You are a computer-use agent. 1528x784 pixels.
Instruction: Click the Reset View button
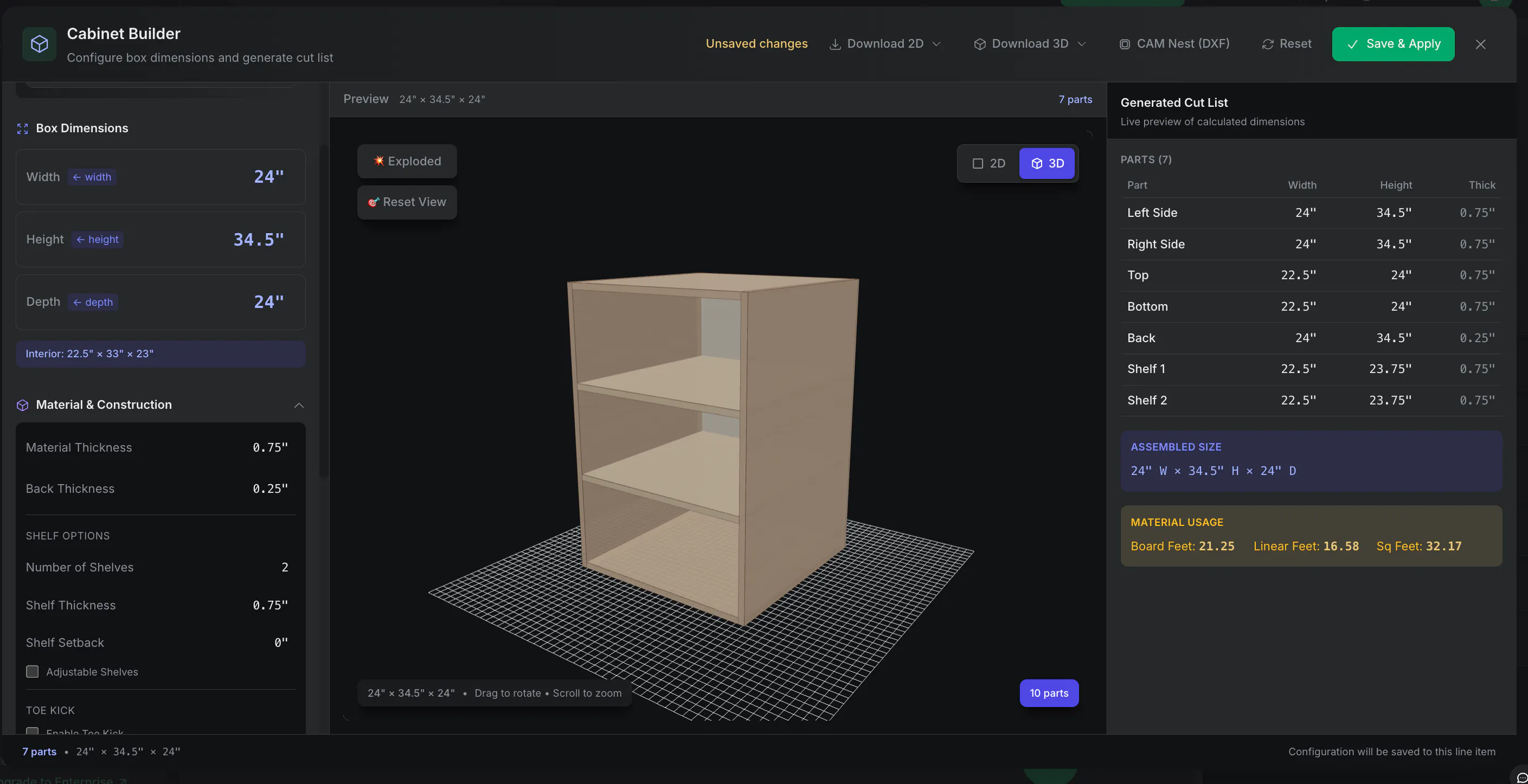point(407,202)
